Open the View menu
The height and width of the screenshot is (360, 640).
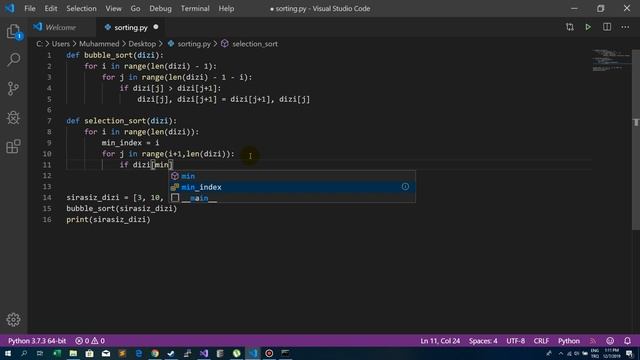pyautogui.click(x=113, y=8)
